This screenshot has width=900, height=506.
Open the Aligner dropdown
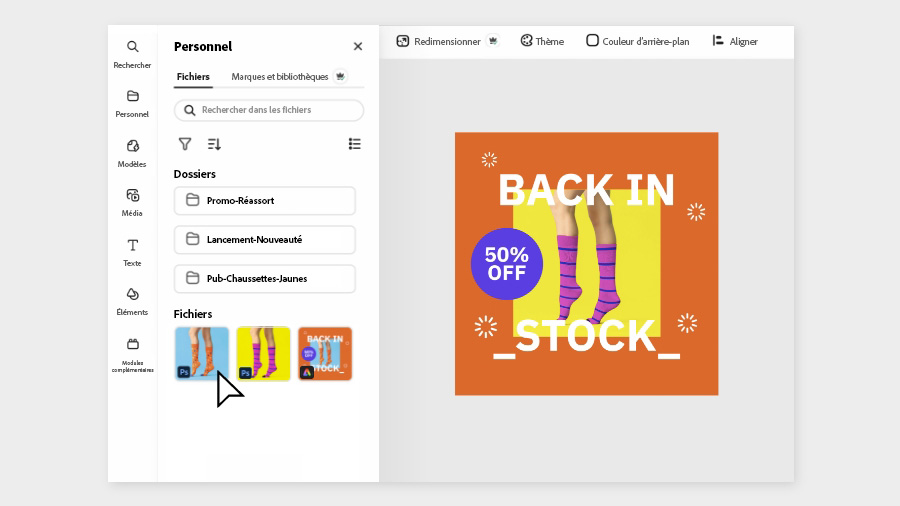735,42
